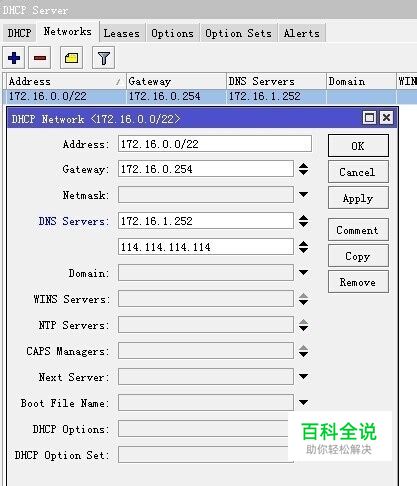This screenshot has width=417, height=486.
Task: Open the Leases tab
Action: coord(122,33)
